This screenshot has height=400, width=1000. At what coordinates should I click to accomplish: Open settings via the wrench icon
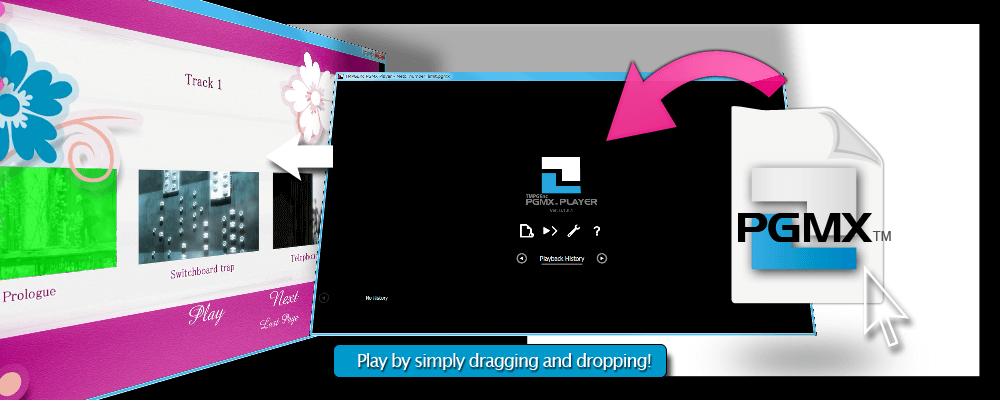click(573, 231)
